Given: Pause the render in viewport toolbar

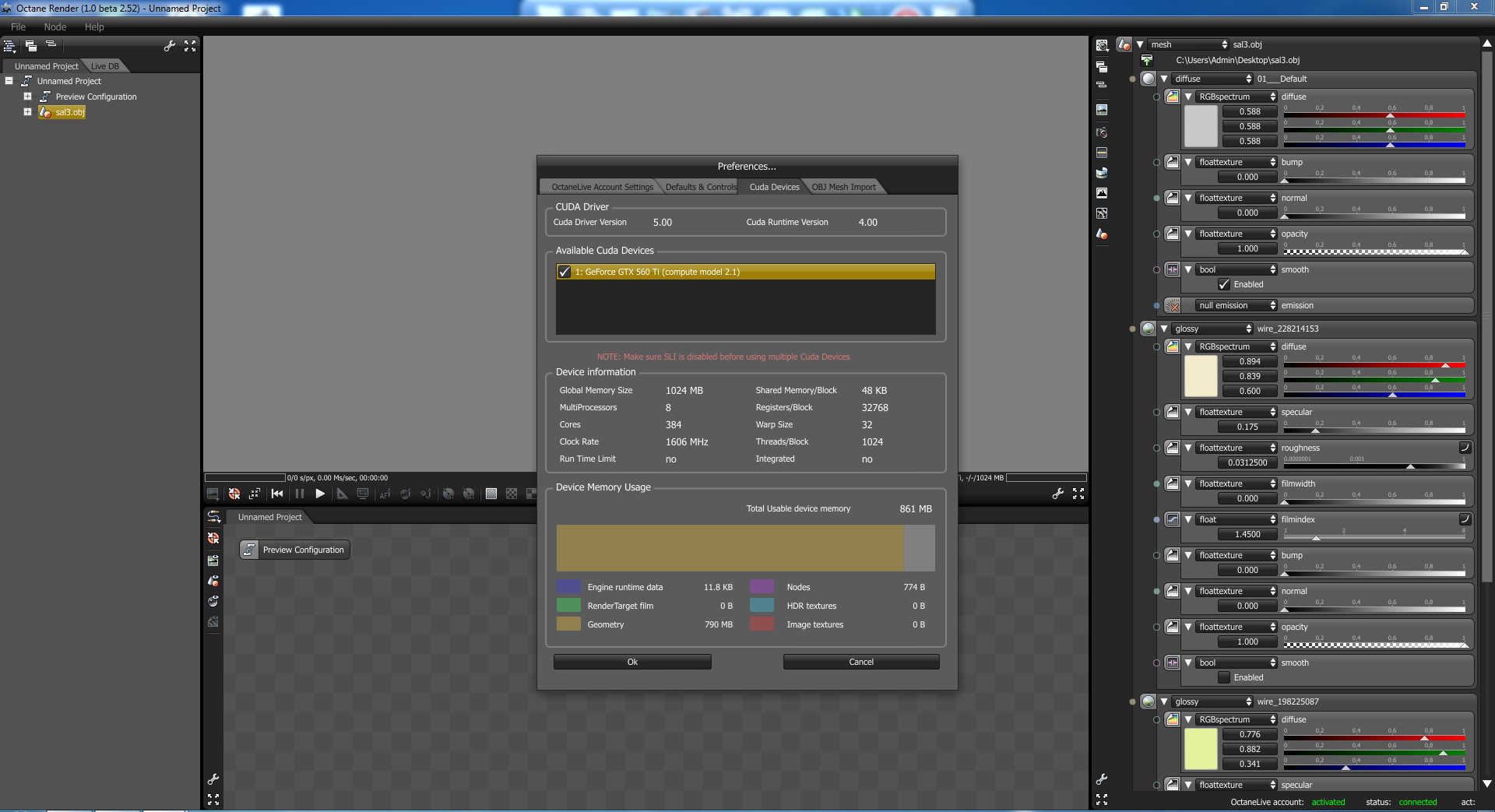Looking at the screenshot, I should [x=300, y=494].
